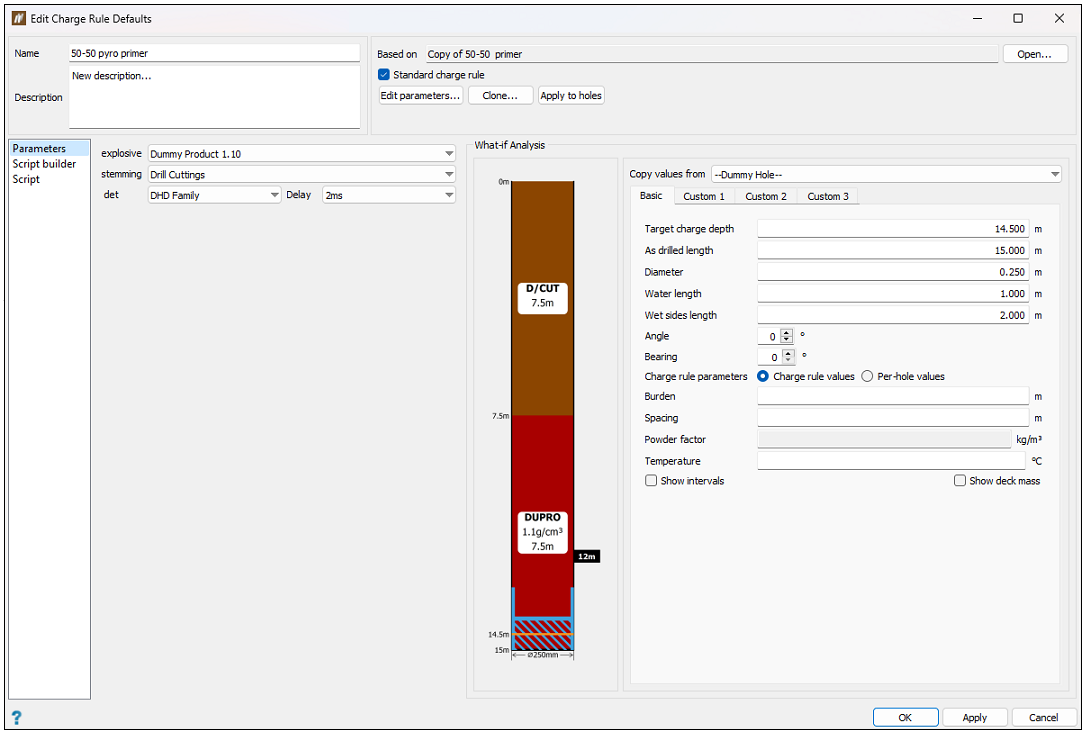The height and width of the screenshot is (735, 1085).
Task: Click the blue help question mark icon
Action: click(x=16, y=717)
